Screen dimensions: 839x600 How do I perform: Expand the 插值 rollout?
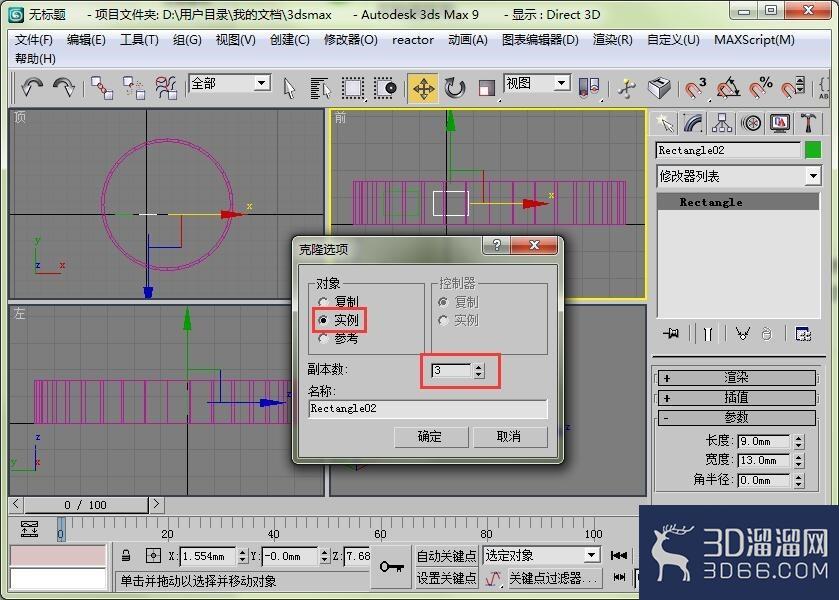coord(736,398)
